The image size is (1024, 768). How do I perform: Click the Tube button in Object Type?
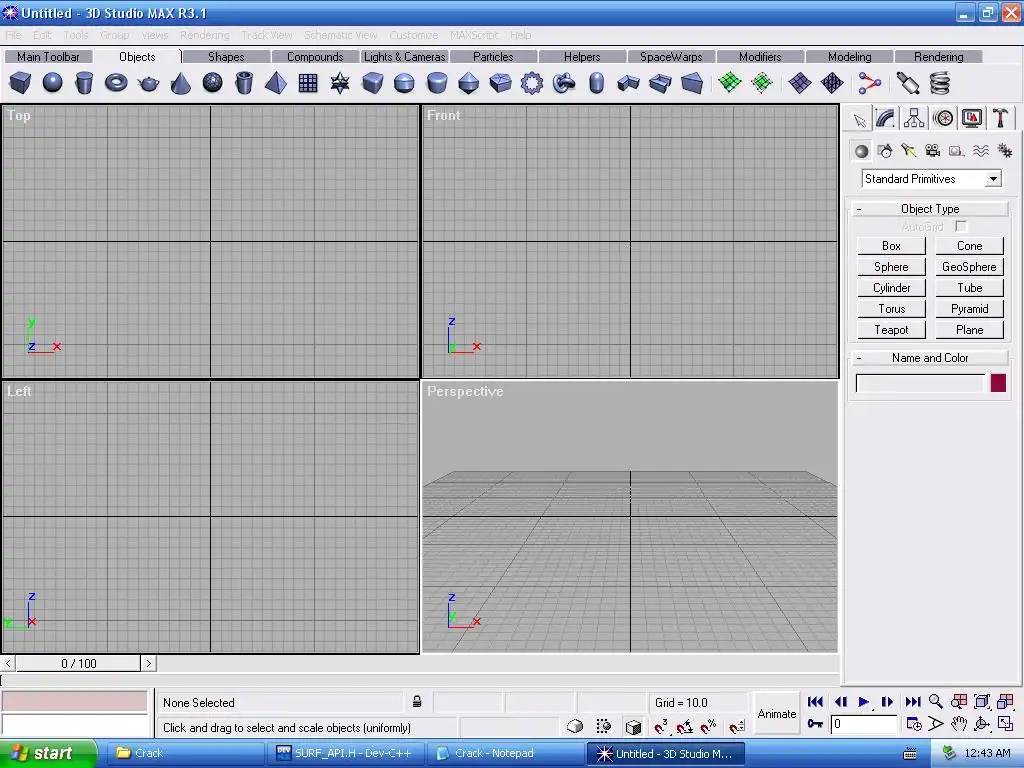point(969,288)
